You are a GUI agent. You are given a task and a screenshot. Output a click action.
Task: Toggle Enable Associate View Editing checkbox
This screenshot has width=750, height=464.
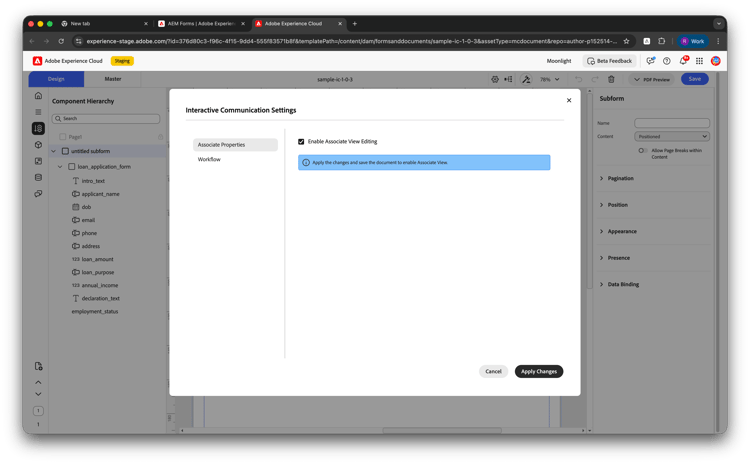pos(301,142)
